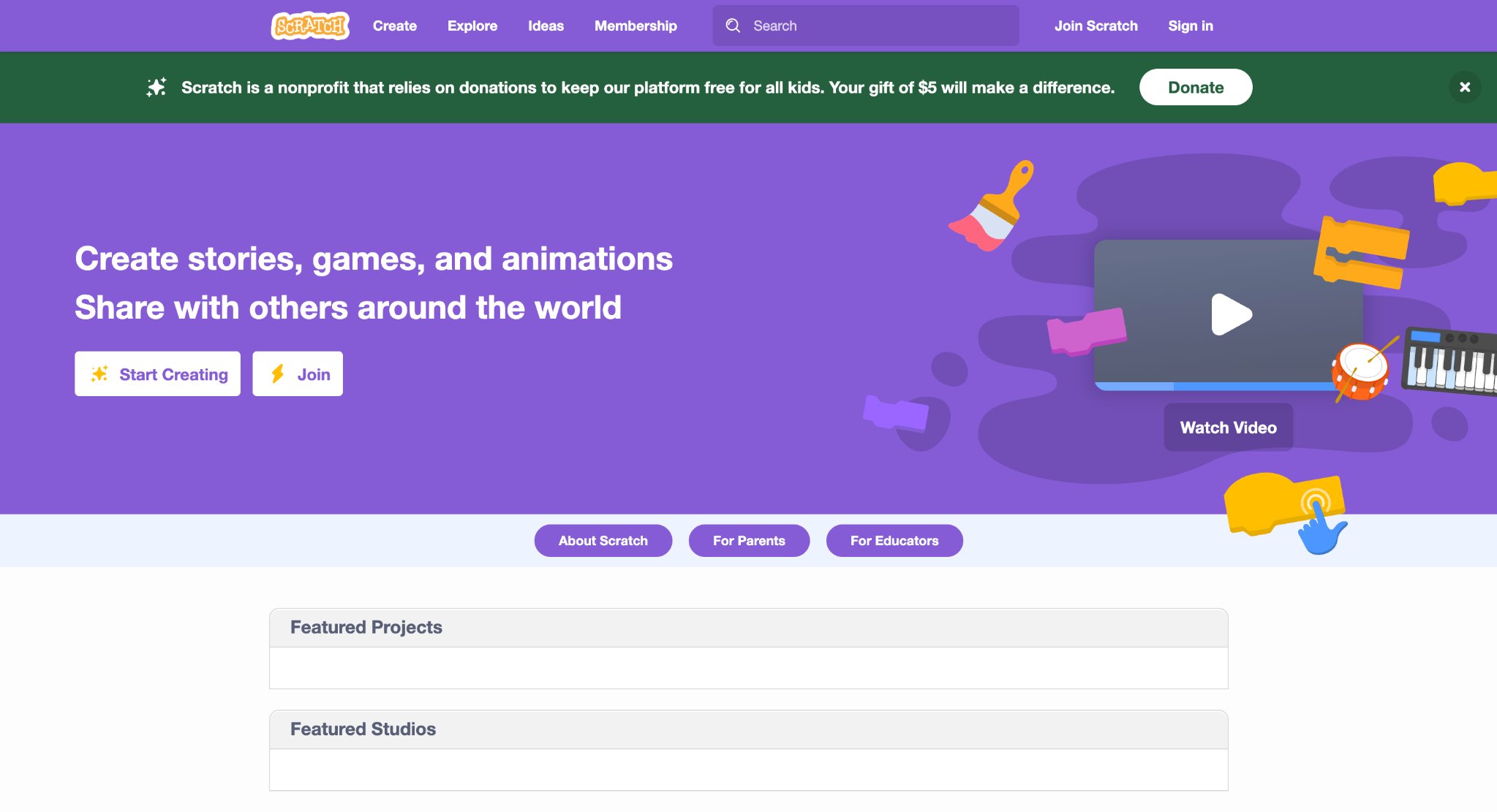Go to the Ideas page
1497x812 pixels.
[546, 26]
